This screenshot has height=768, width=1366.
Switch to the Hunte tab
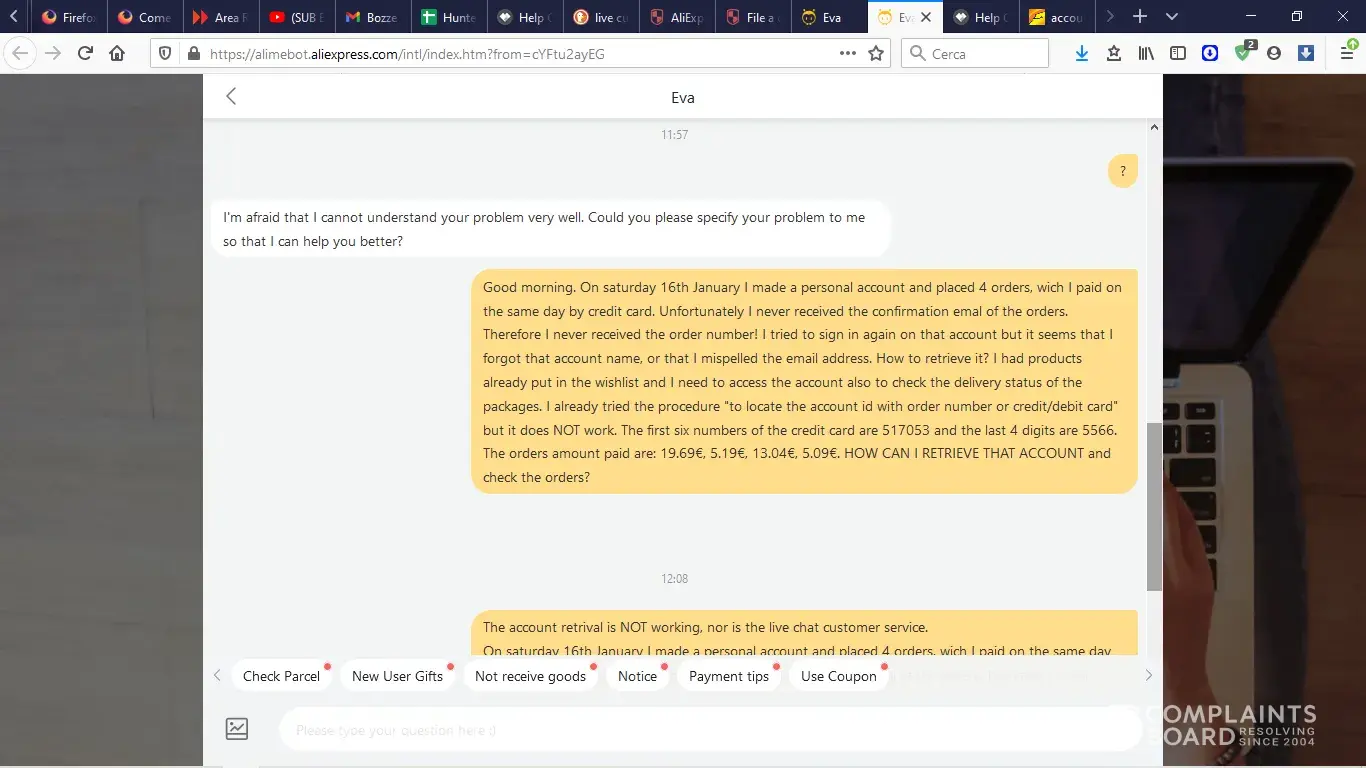(x=448, y=17)
